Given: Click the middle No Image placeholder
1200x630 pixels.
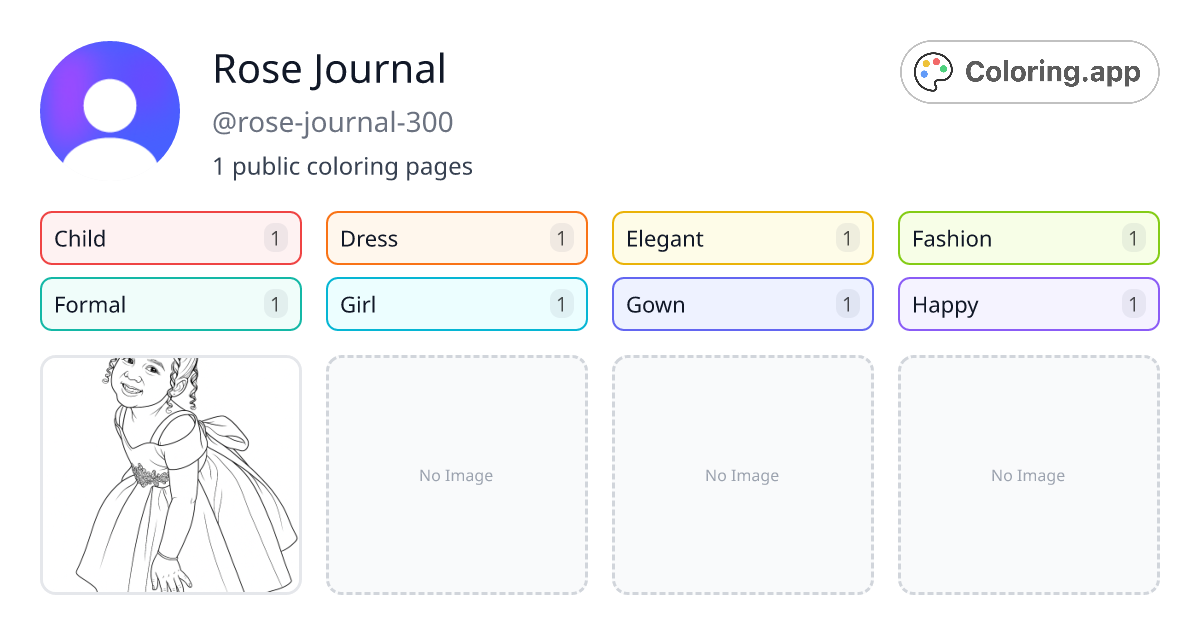Looking at the screenshot, I should point(742,475).
